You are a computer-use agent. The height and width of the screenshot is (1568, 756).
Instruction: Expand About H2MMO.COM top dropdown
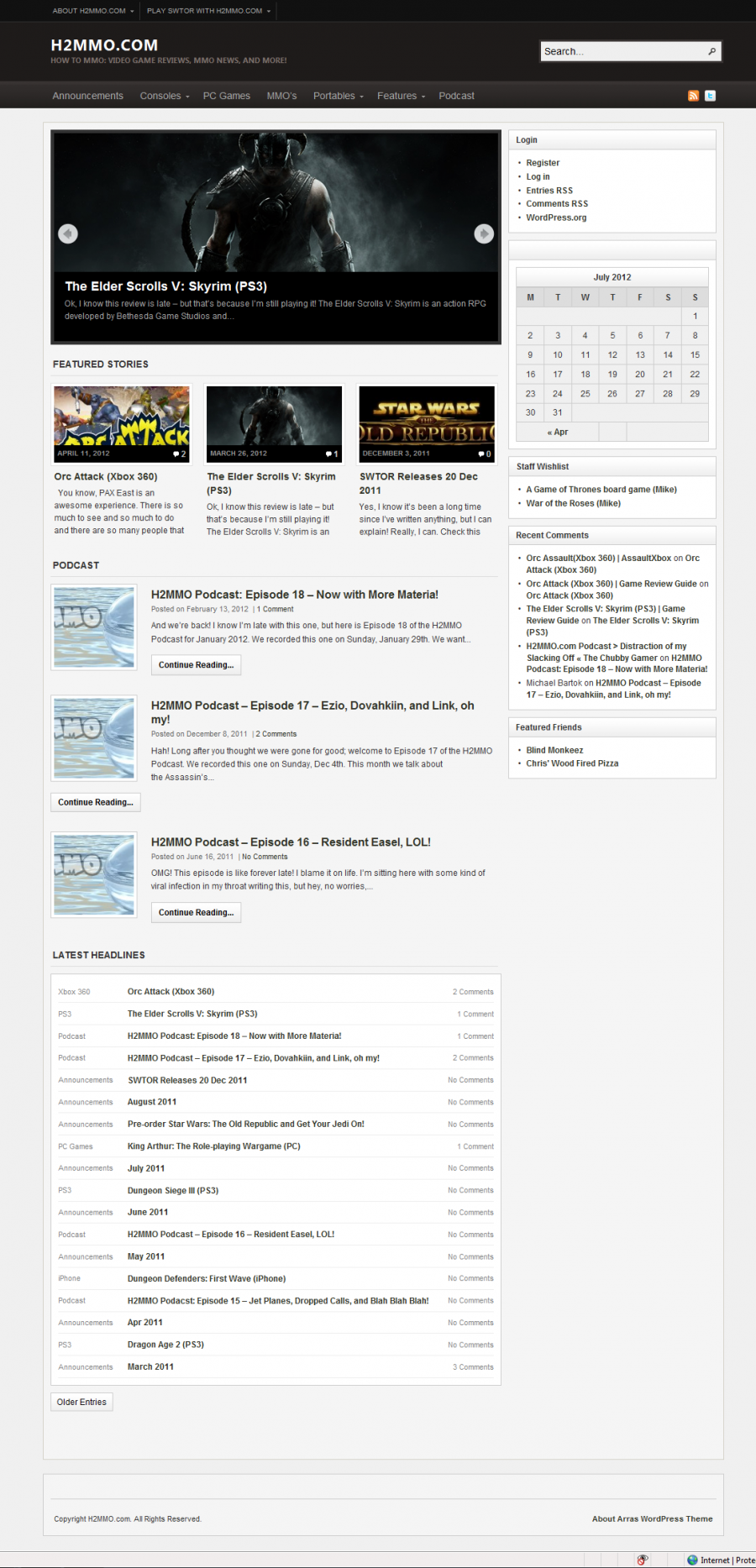[93, 11]
